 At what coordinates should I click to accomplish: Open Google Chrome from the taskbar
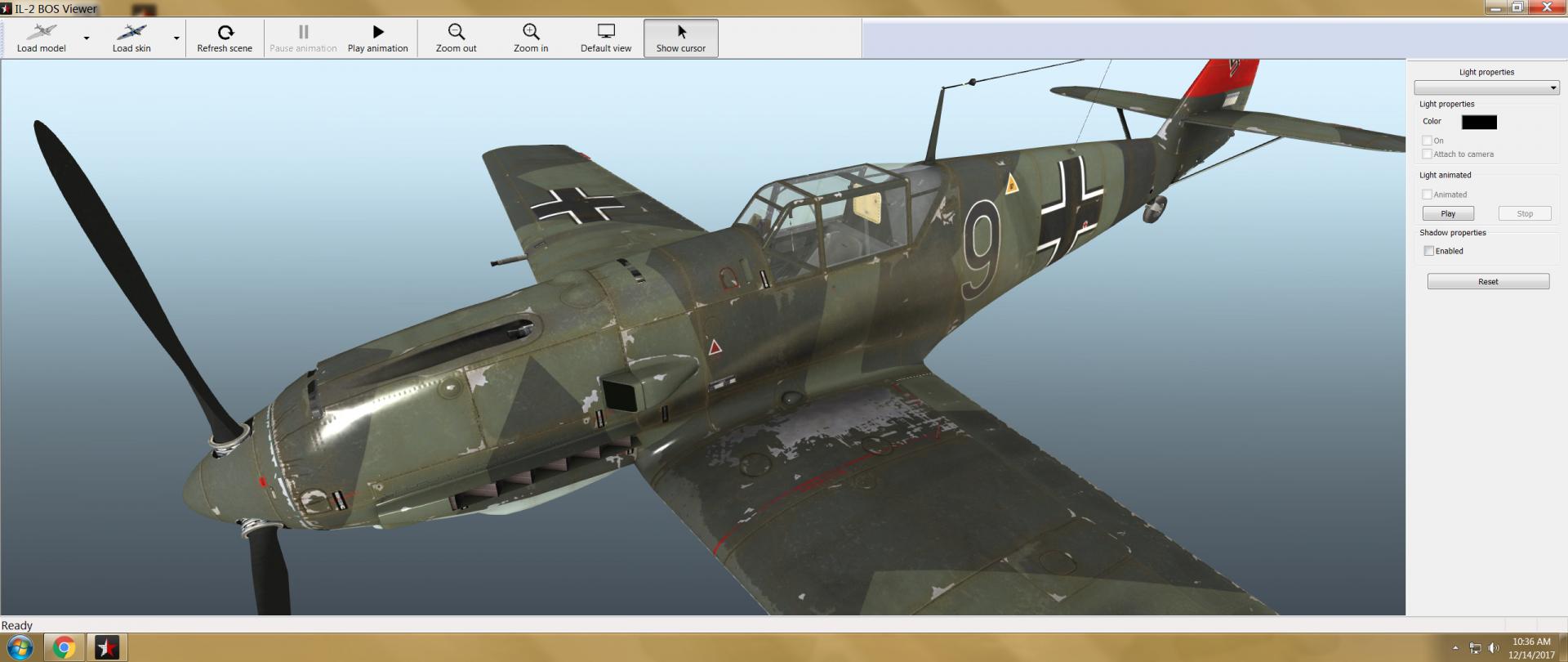pyautogui.click(x=64, y=648)
